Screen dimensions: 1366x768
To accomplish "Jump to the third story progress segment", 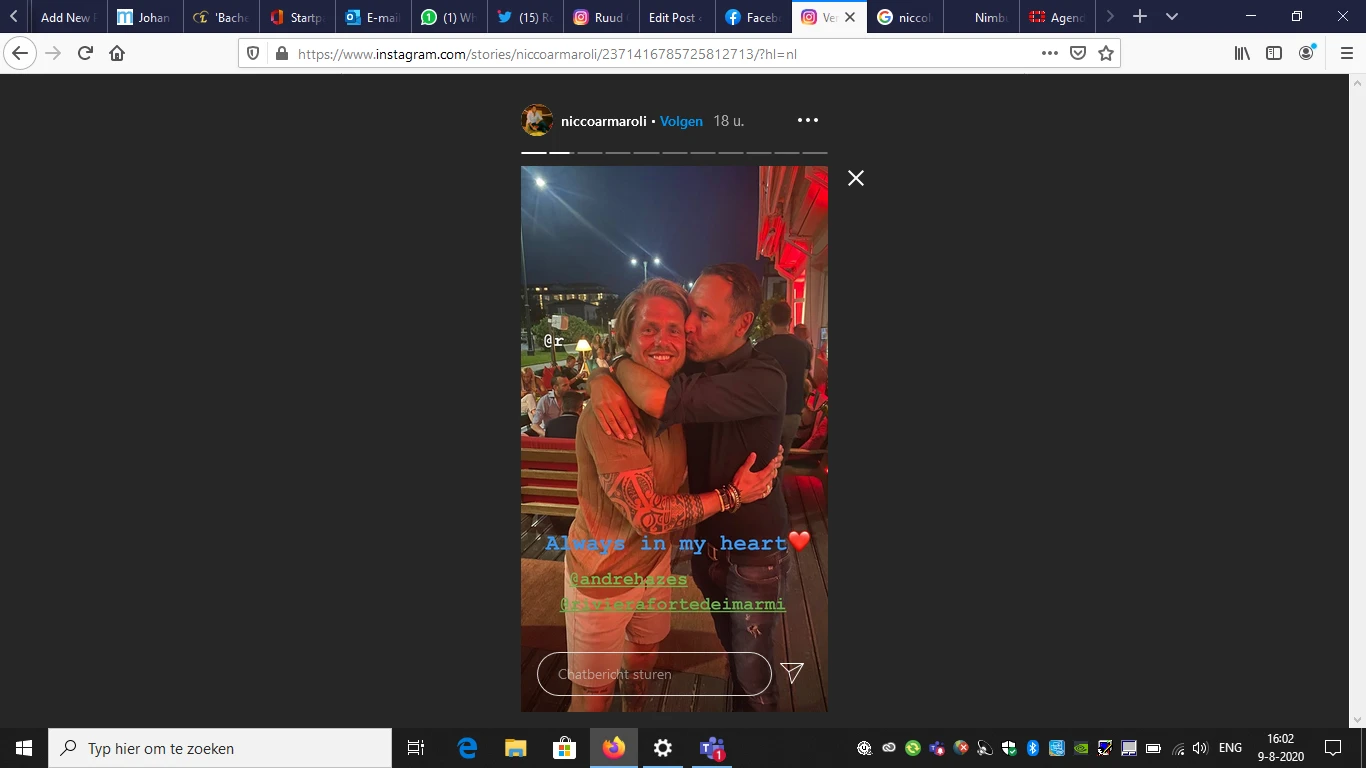I will pos(589,153).
